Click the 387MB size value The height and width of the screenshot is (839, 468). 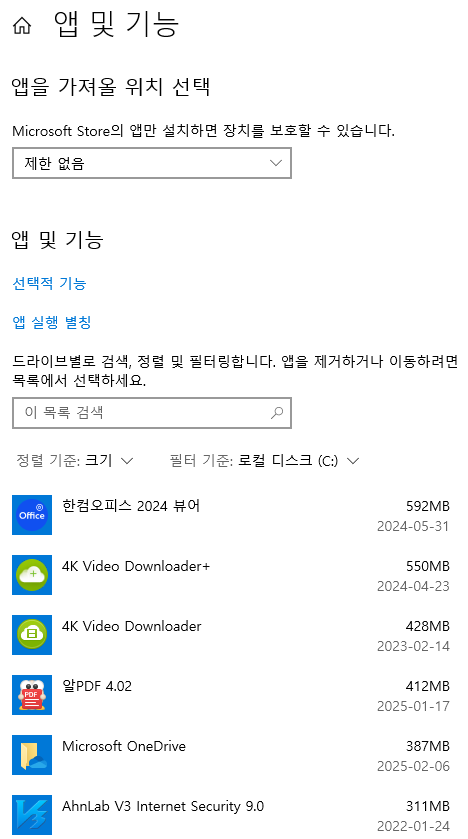click(427, 745)
